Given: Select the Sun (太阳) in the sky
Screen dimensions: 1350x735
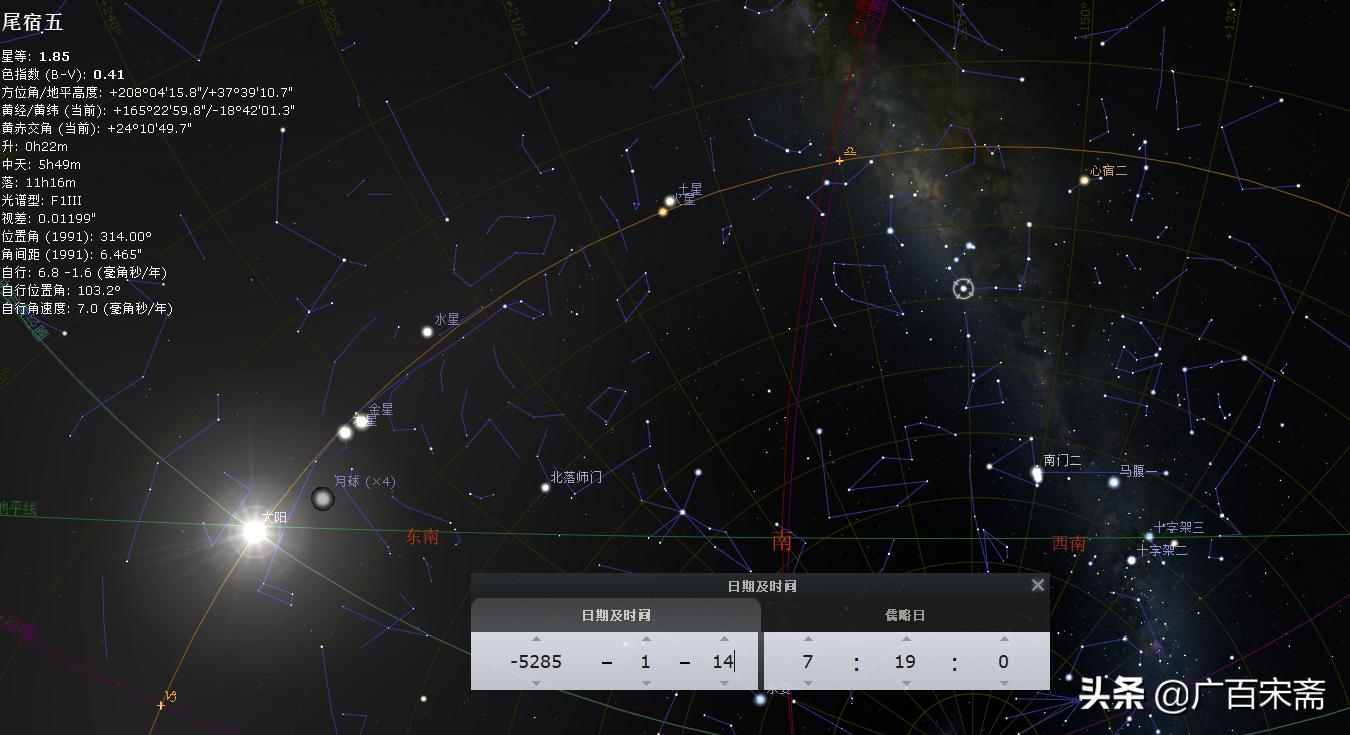Looking at the screenshot, I should [x=254, y=531].
